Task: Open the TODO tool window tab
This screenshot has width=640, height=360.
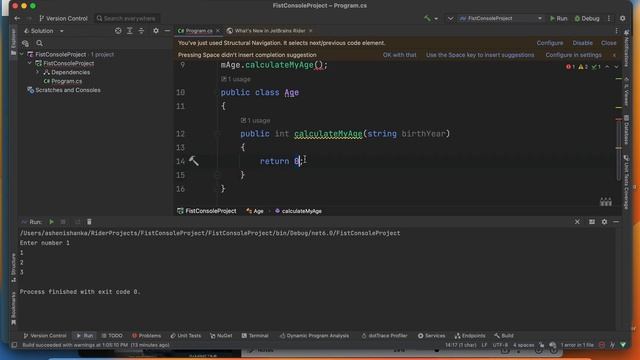Action: pyautogui.click(x=112, y=336)
